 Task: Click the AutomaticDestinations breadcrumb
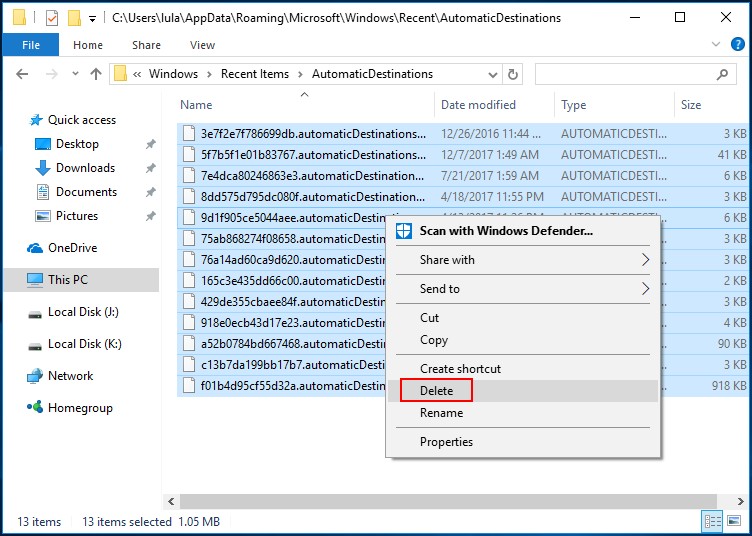(373, 74)
